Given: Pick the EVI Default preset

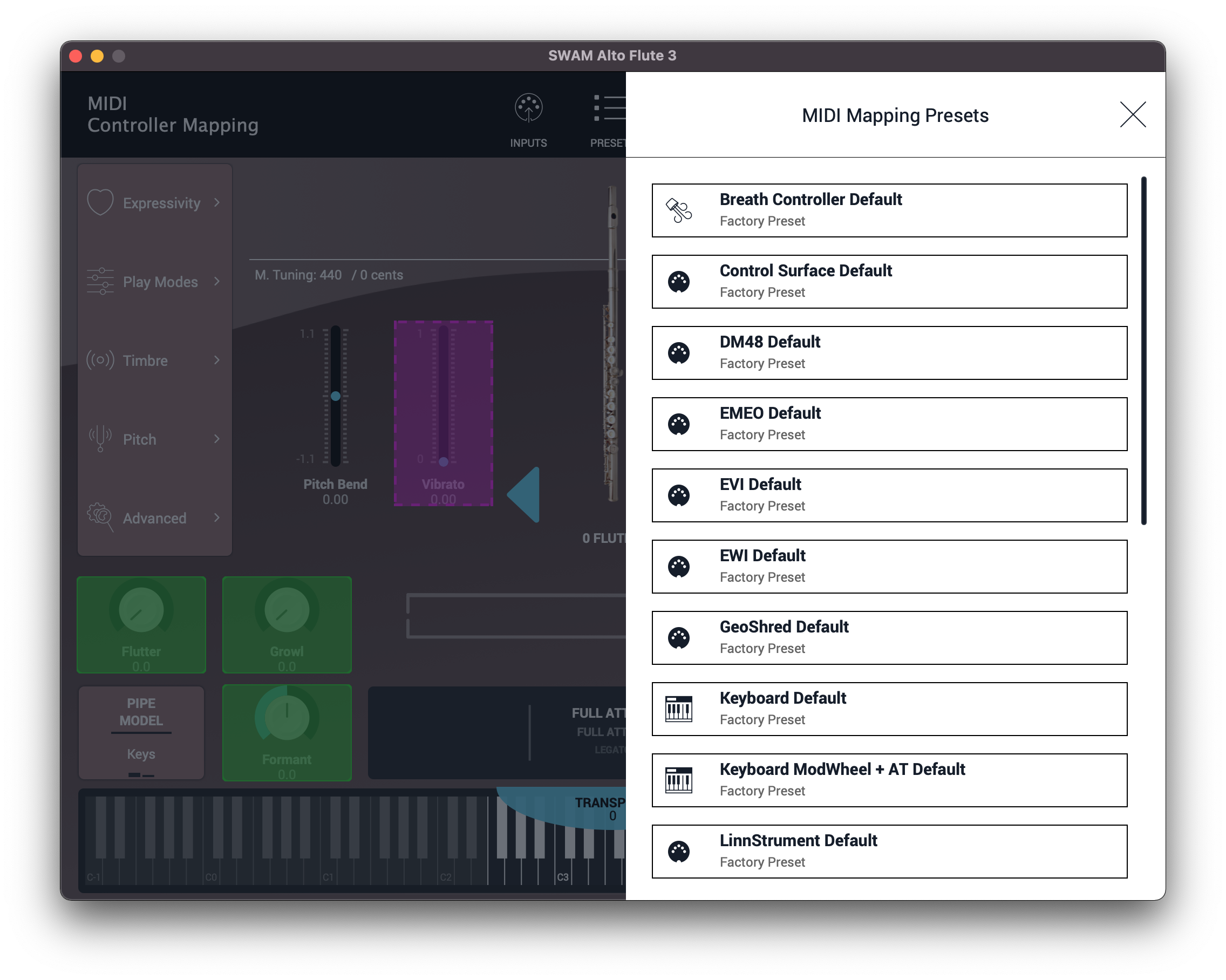Looking at the screenshot, I should click(x=889, y=495).
